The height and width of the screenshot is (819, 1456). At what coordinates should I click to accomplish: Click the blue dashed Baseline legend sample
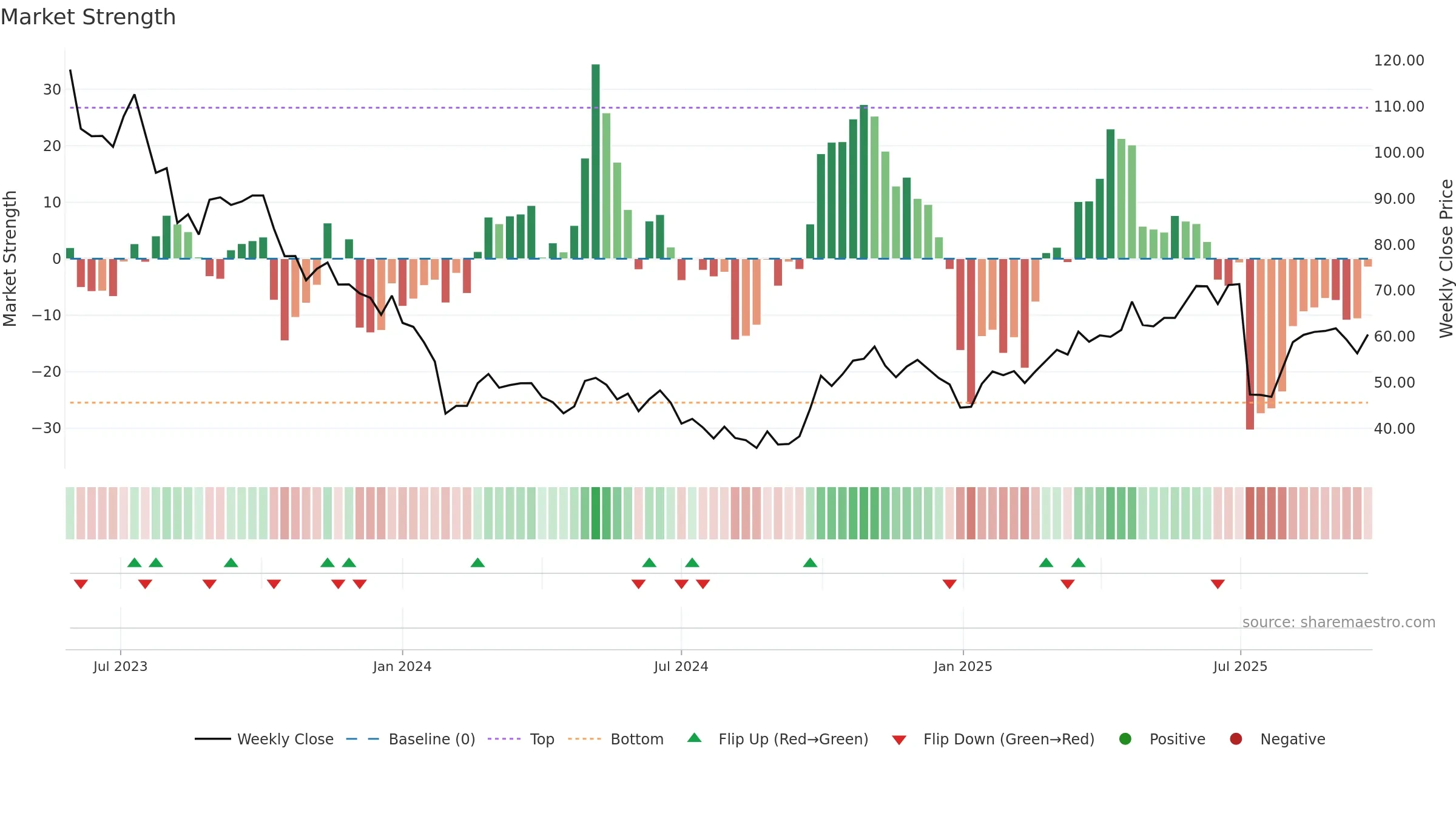(363, 739)
